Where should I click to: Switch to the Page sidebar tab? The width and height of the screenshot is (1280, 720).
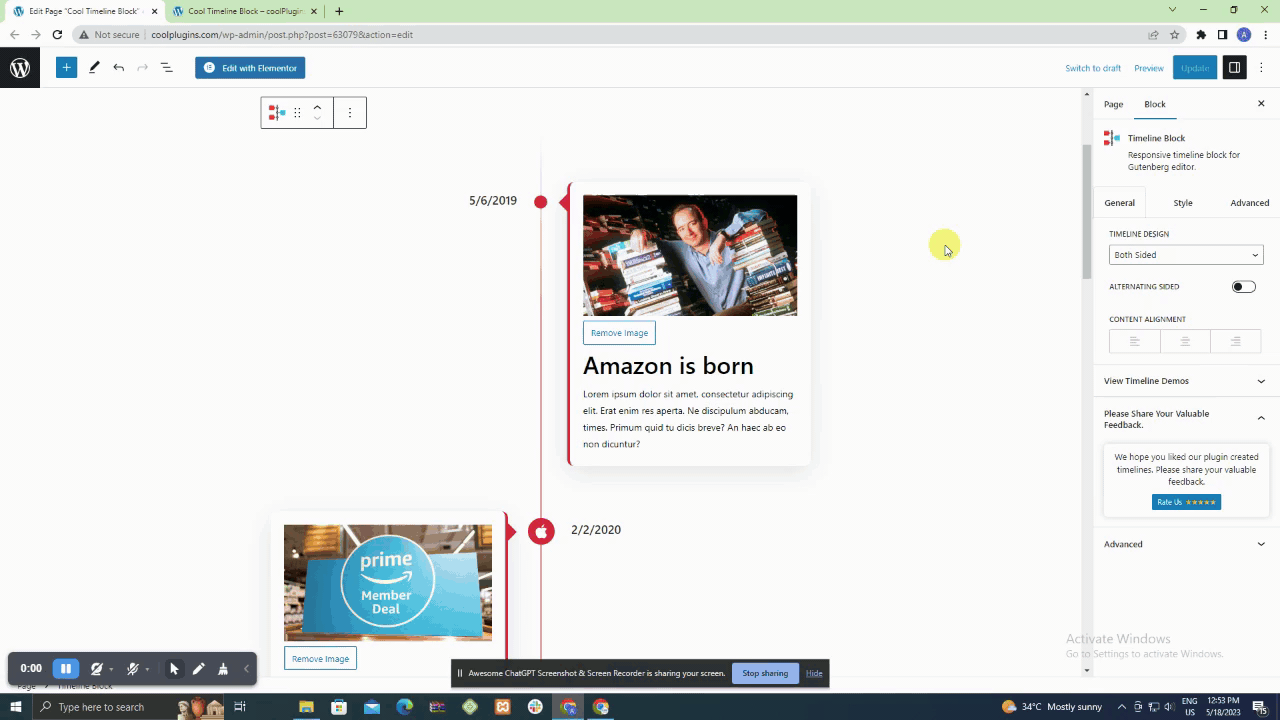[1113, 104]
